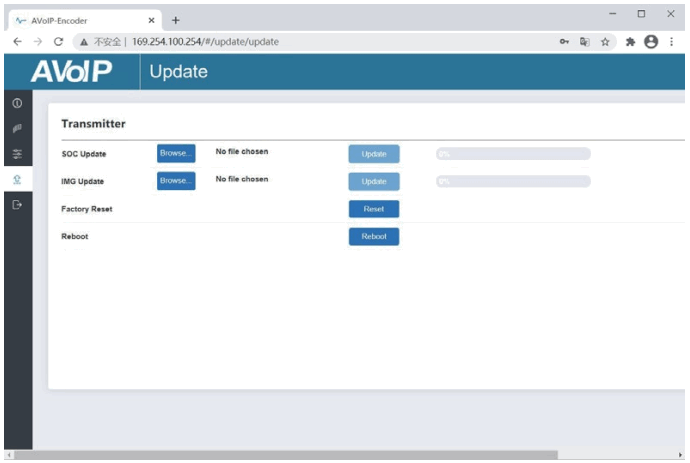Click the scrollbar left arrow
Viewport: 690px width, 463px height.
[x=9, y=455]
